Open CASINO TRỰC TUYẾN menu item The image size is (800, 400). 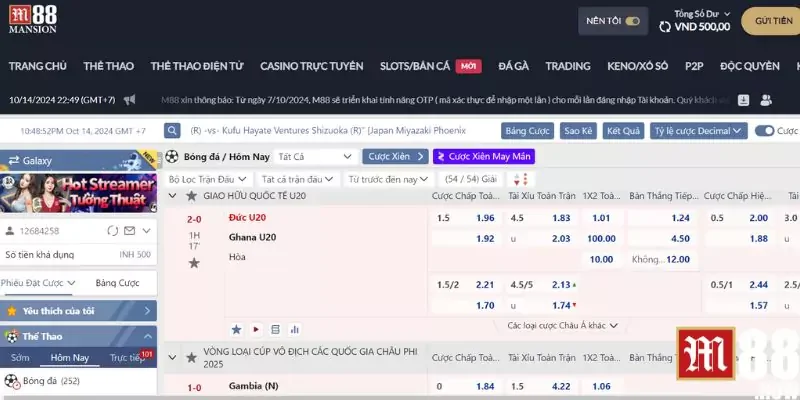point(311,66)
